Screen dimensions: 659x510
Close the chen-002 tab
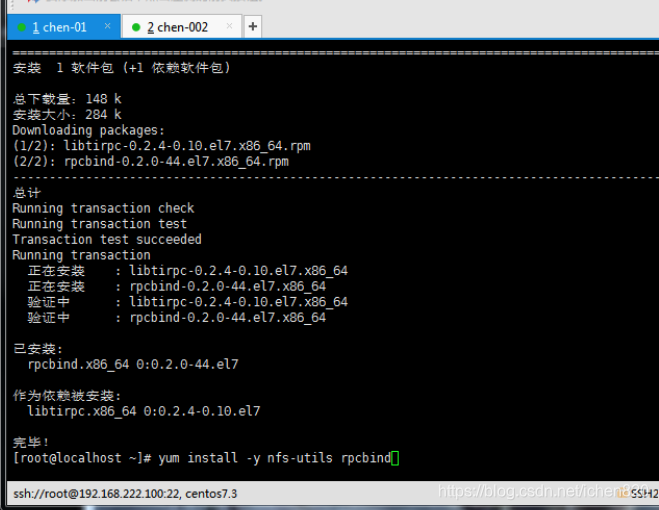click(x=229, y=26)
